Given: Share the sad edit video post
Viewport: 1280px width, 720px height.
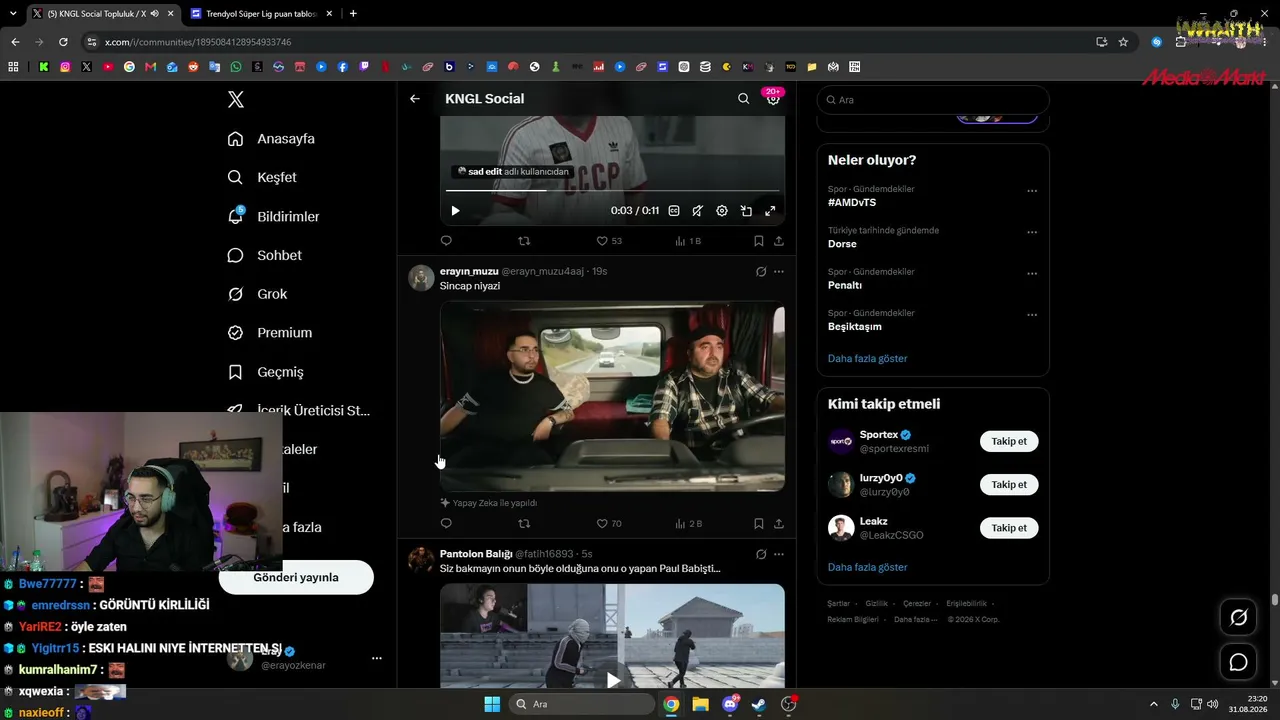Looking at the screenshot, I should [779, 241].
